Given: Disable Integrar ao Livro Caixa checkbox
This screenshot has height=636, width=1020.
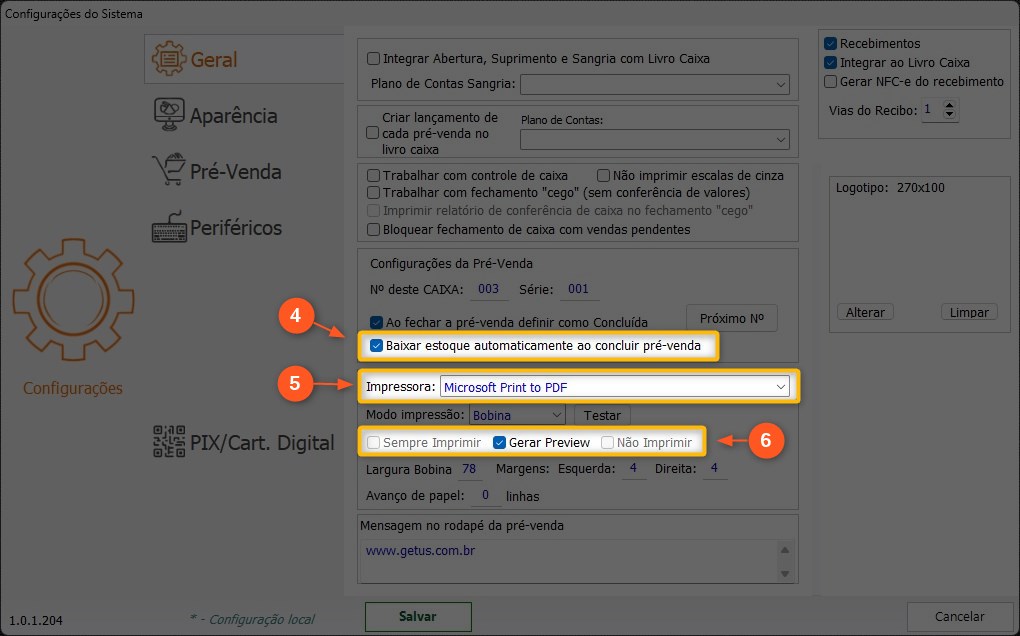Looking at the screenshot, I should (x=830, y=62).
